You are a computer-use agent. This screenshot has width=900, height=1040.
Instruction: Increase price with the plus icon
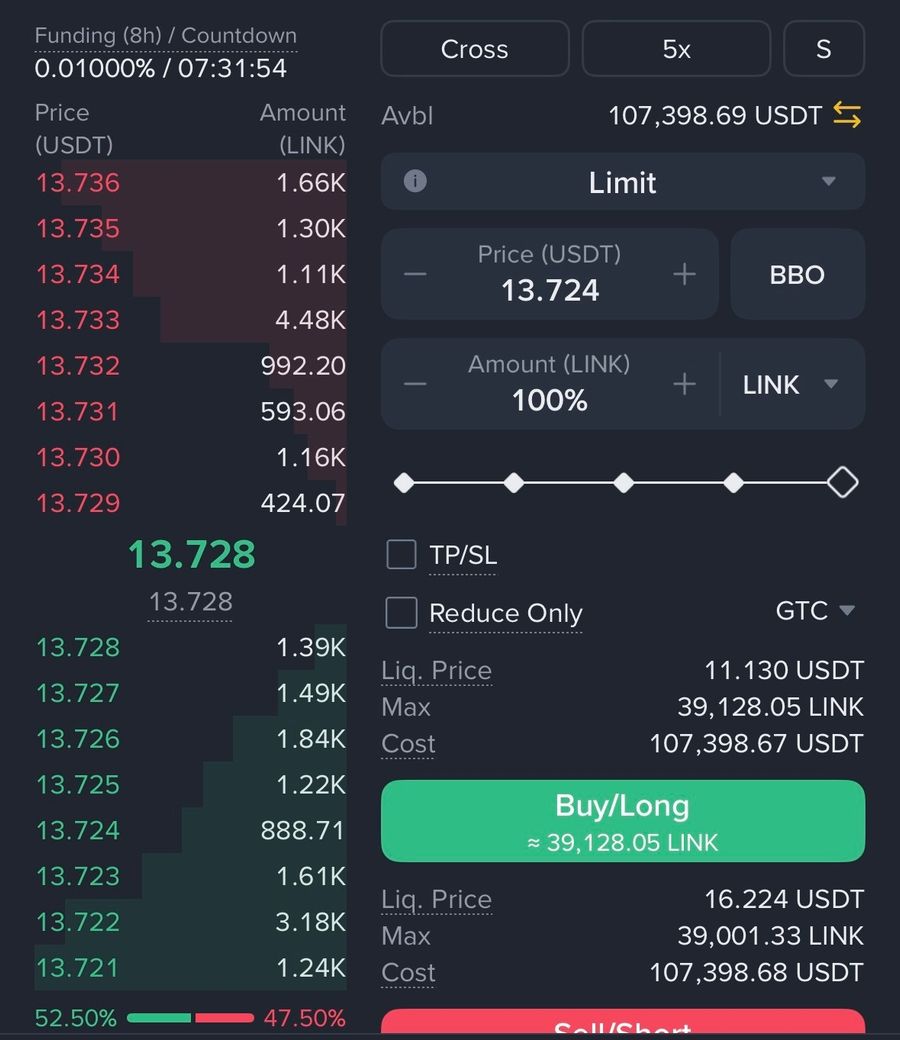click(684, 274)
